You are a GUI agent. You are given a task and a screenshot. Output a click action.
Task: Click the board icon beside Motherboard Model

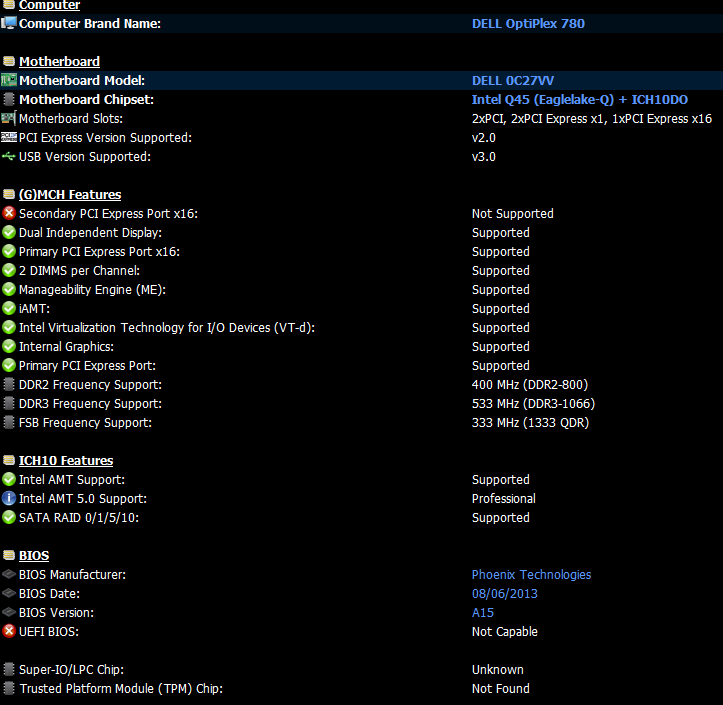coord(9,80)
